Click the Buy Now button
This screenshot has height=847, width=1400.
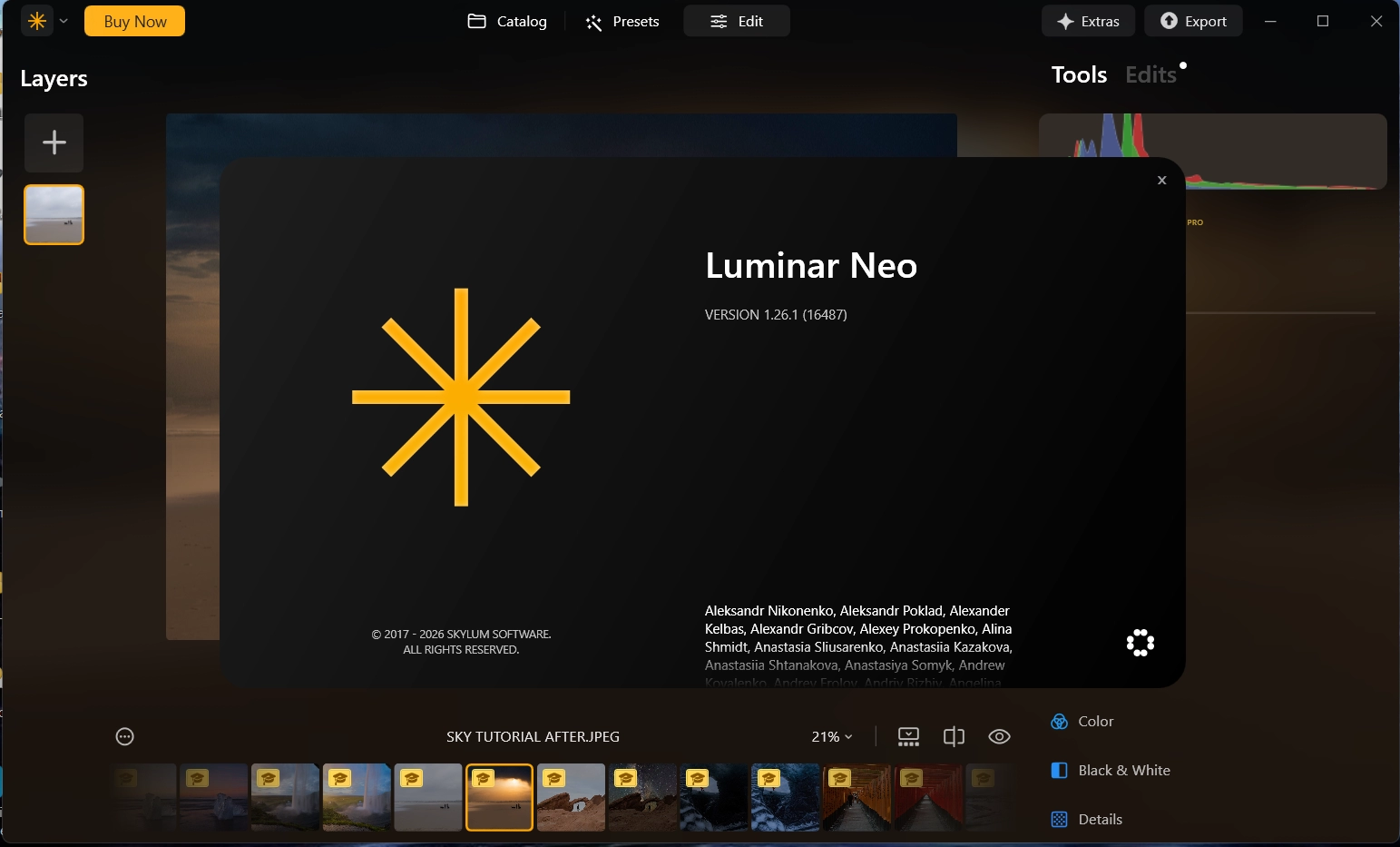pos(134,21)
